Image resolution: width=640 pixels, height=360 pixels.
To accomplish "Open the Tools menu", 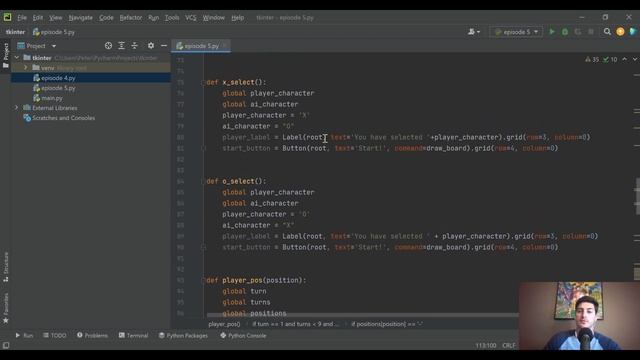I will [x=172, y=18].
